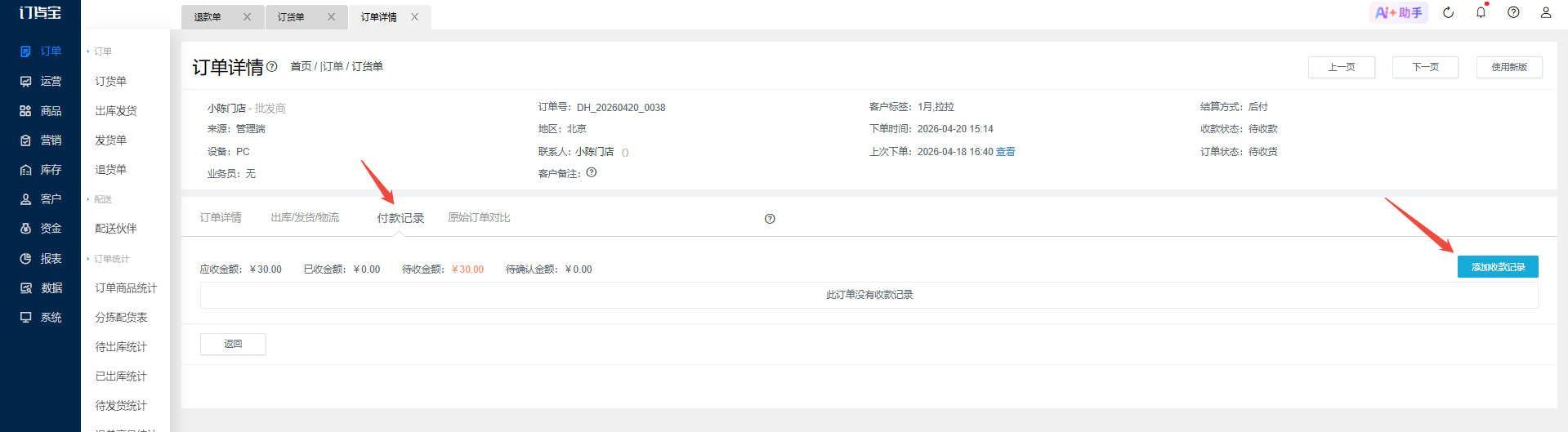This screenshot has height=432, width=1568.
Task: Open the 运营 section in sidebar
Action: [x=41, y=82]
